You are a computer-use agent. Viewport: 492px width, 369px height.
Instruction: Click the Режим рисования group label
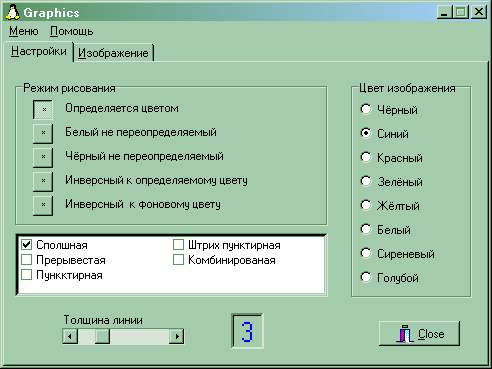tap(69, 88)
